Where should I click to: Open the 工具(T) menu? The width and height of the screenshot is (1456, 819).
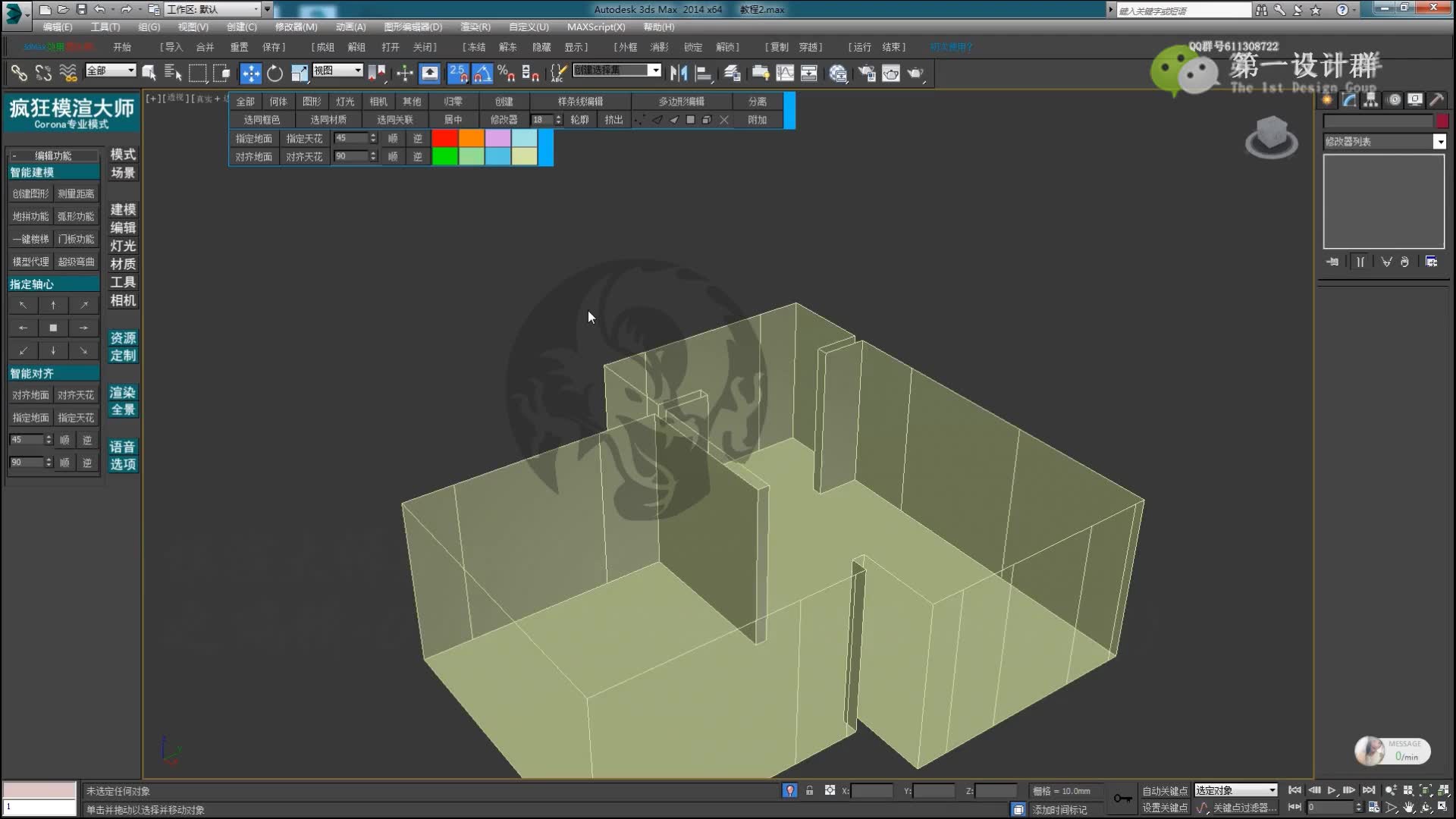click(105, 27)
